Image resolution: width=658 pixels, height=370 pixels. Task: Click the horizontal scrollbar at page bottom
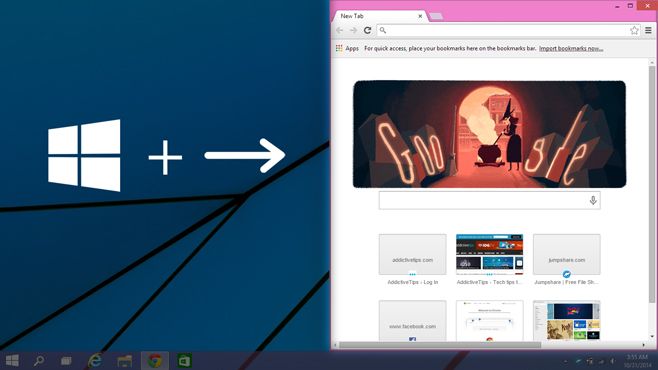point(440,345)
